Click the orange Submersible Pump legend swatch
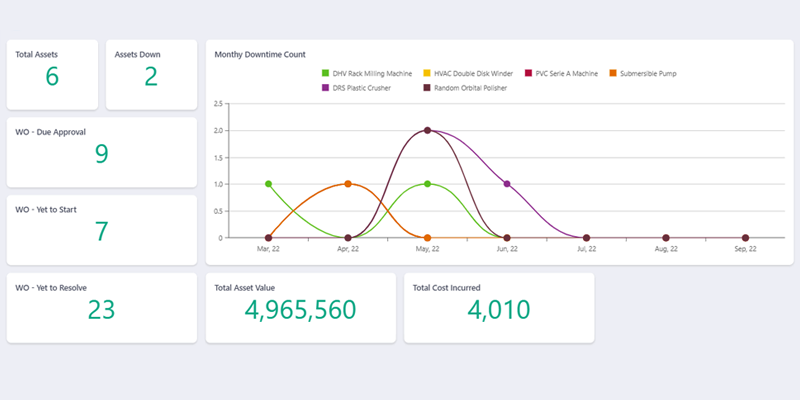The width and height of the screenshot is (800, 400). 614,73
